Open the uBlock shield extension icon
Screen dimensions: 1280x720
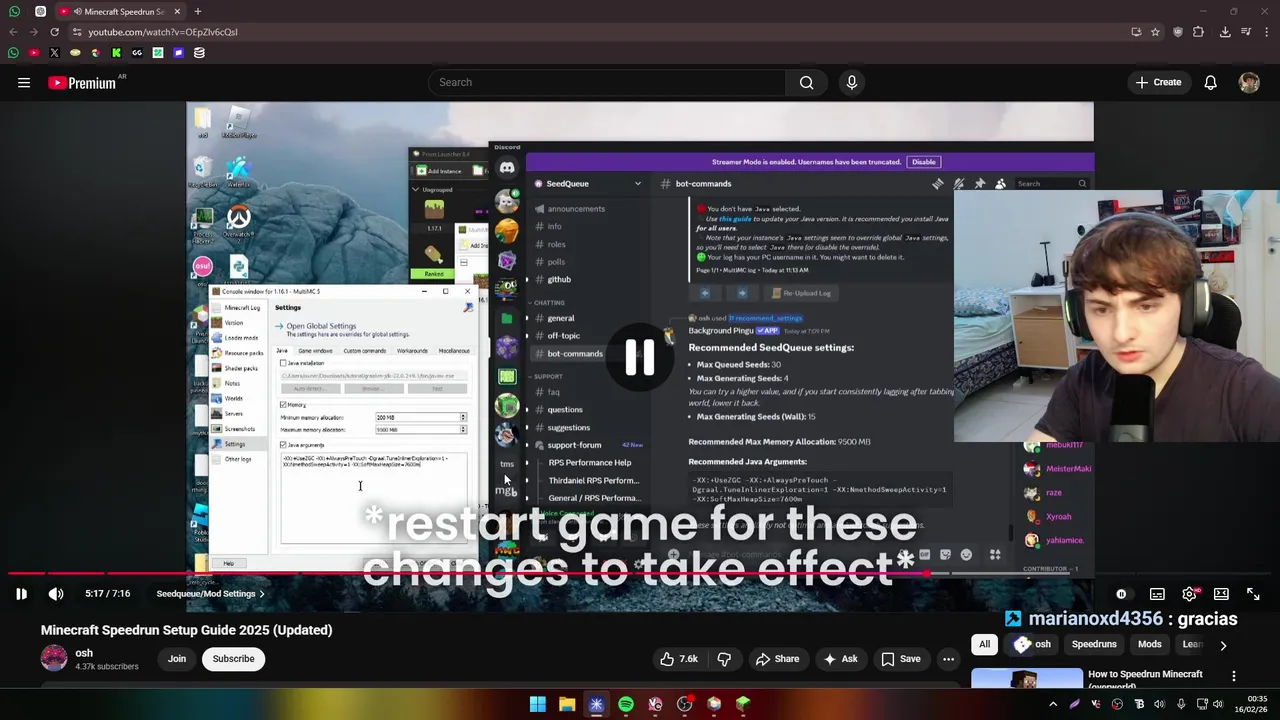pos(1178,32)
